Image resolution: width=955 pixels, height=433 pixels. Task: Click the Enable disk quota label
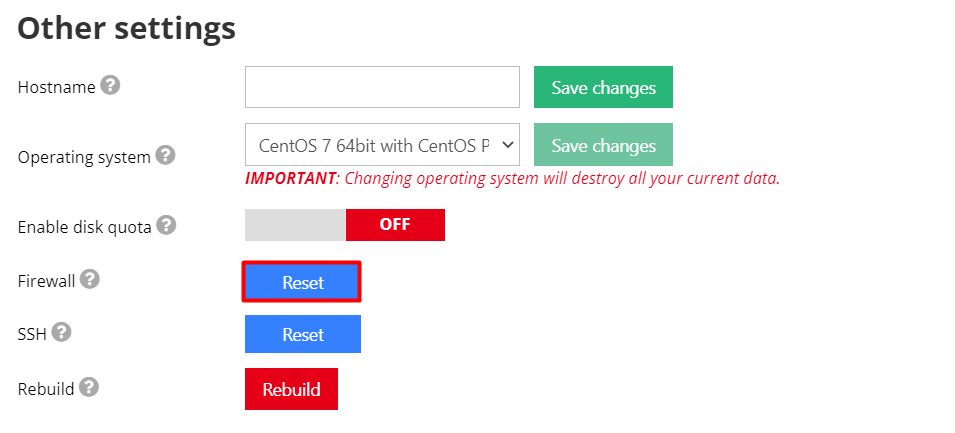(x=85, y=227)
